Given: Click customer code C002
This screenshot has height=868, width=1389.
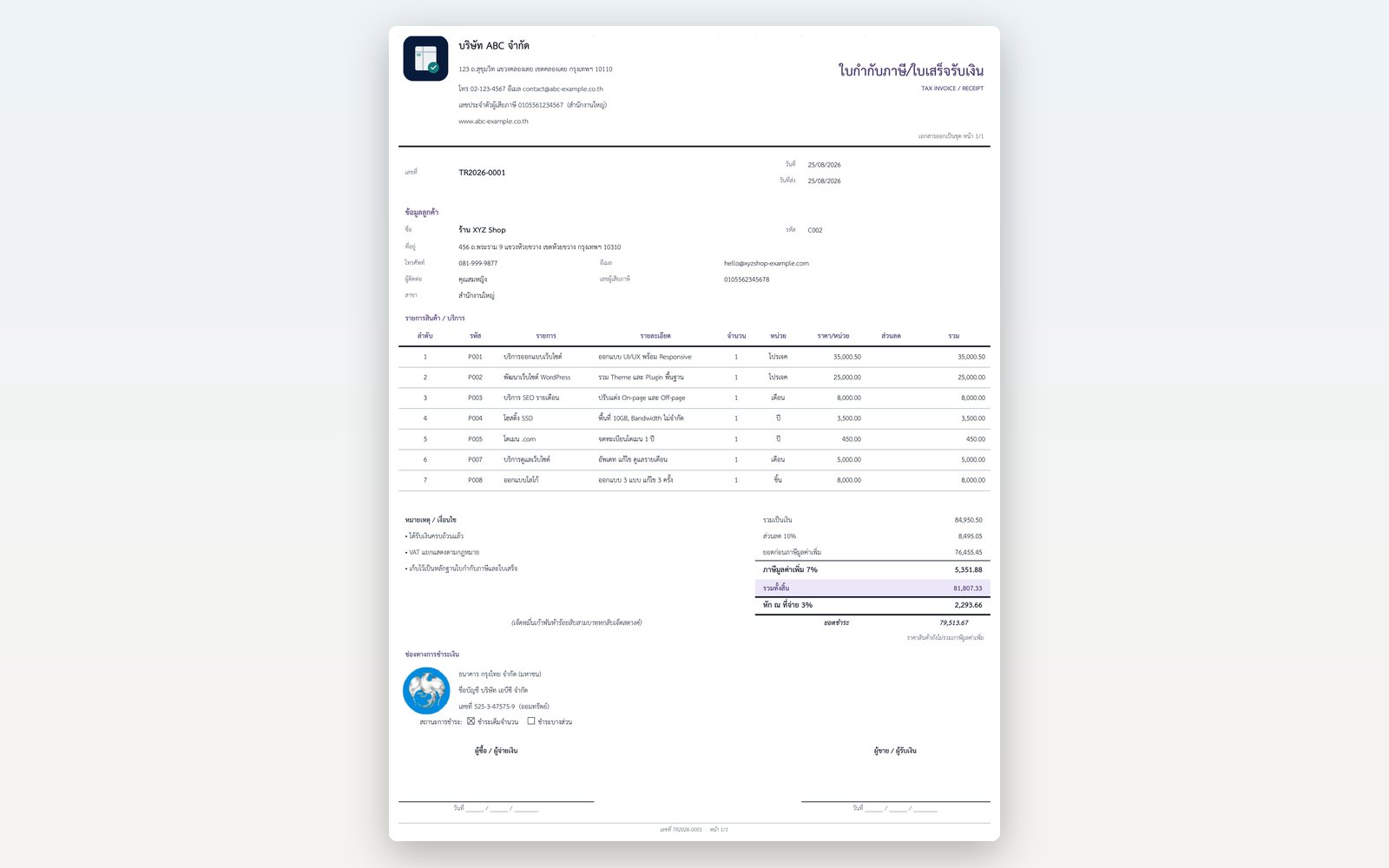Looking at the screenshot, I should (815, 230).
